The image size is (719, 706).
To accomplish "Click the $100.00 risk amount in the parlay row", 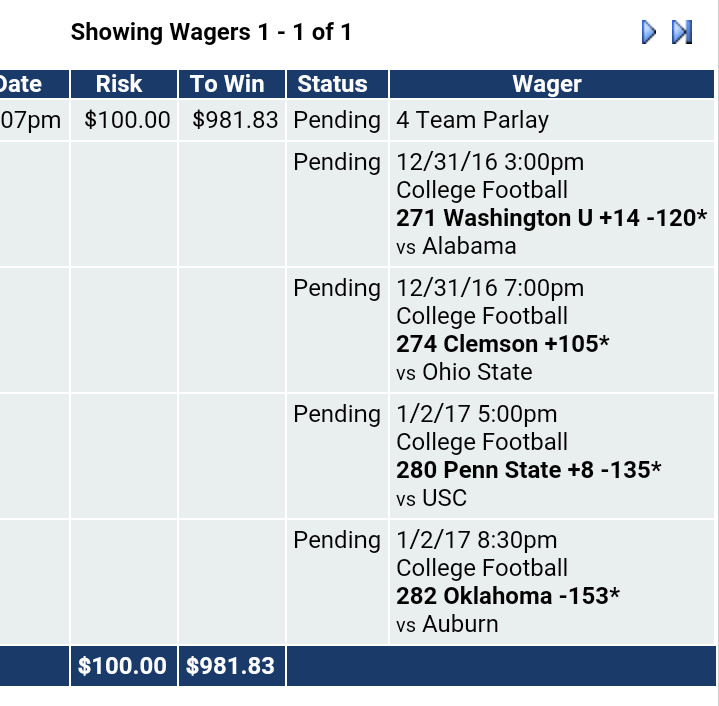I will [127, 120].
